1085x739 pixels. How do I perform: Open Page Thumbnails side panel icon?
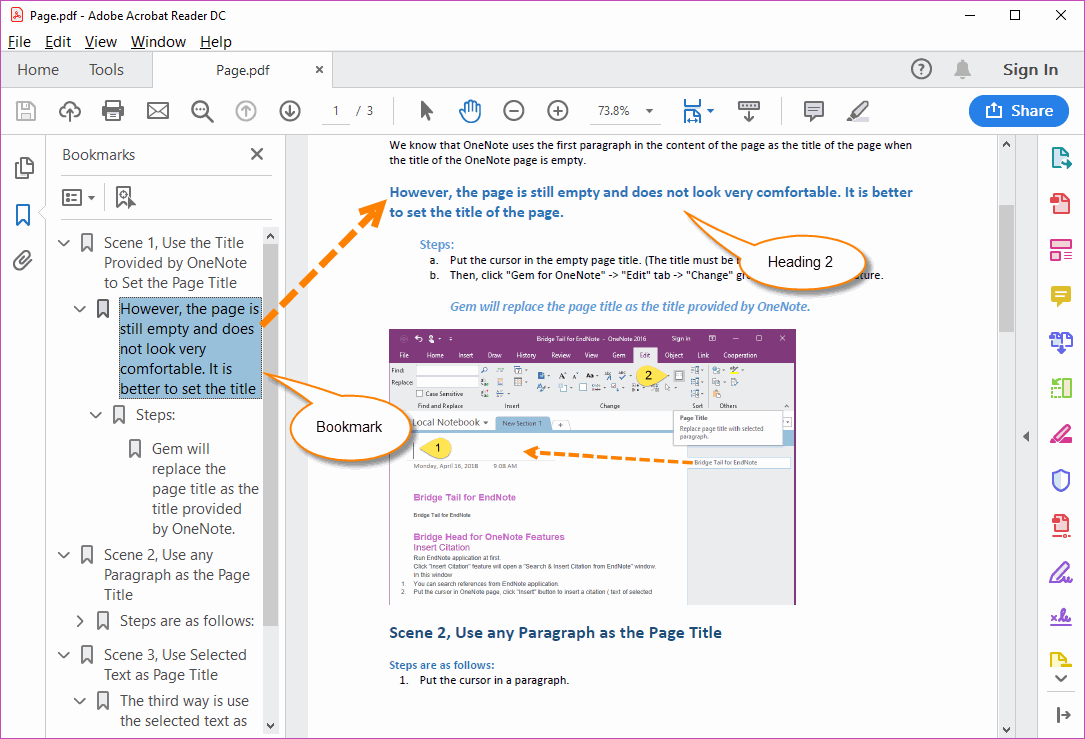coord(24,167)
